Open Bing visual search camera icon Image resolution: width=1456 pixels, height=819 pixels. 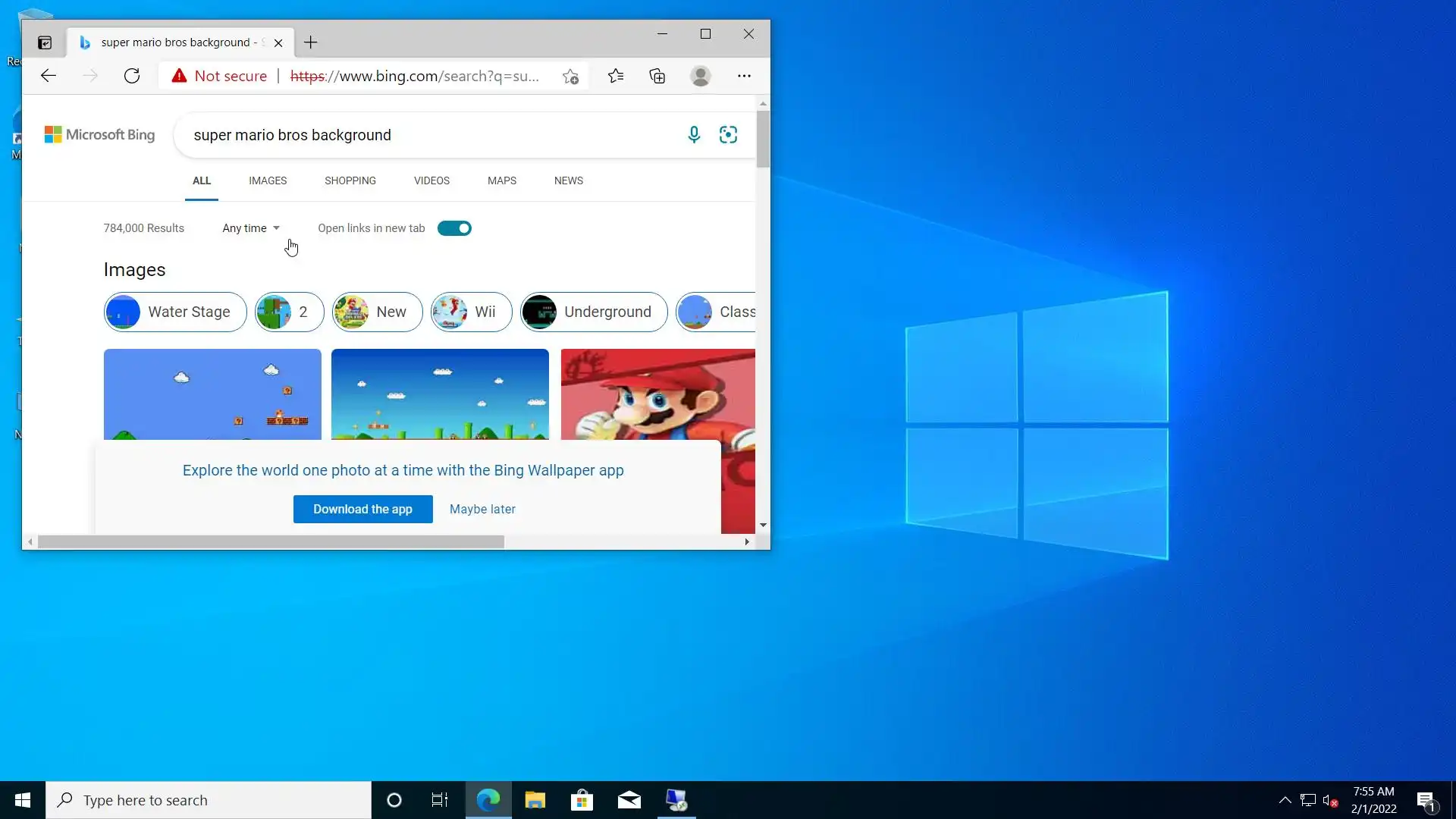pyautogui.click(x=728, y=135)
